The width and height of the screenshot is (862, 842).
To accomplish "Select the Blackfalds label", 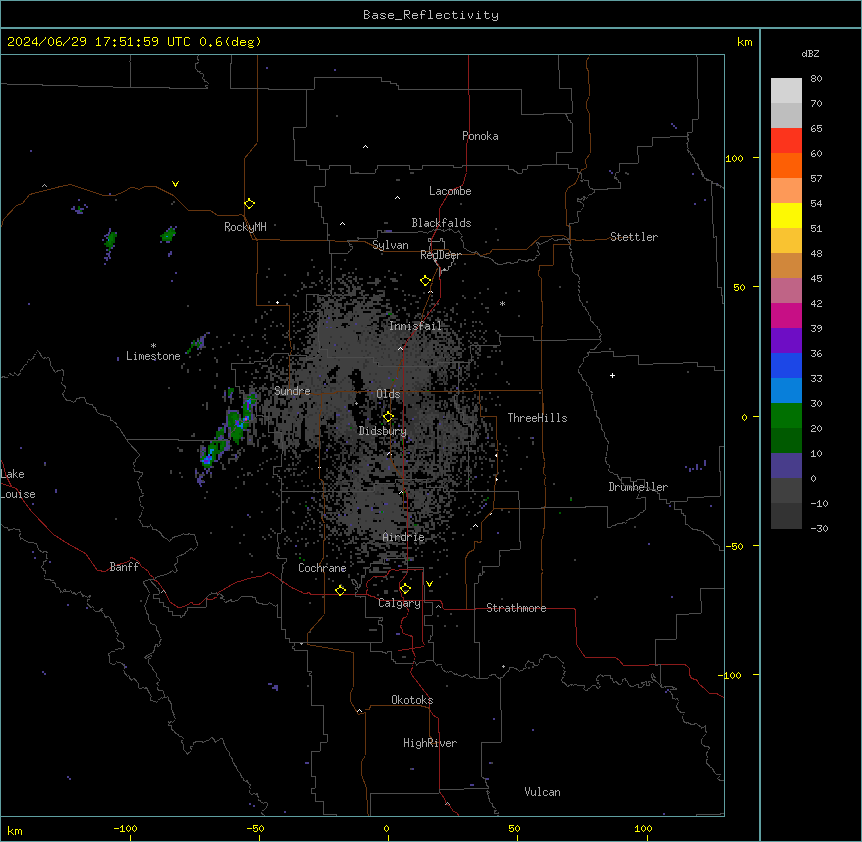I will click(x=441, y=223).
